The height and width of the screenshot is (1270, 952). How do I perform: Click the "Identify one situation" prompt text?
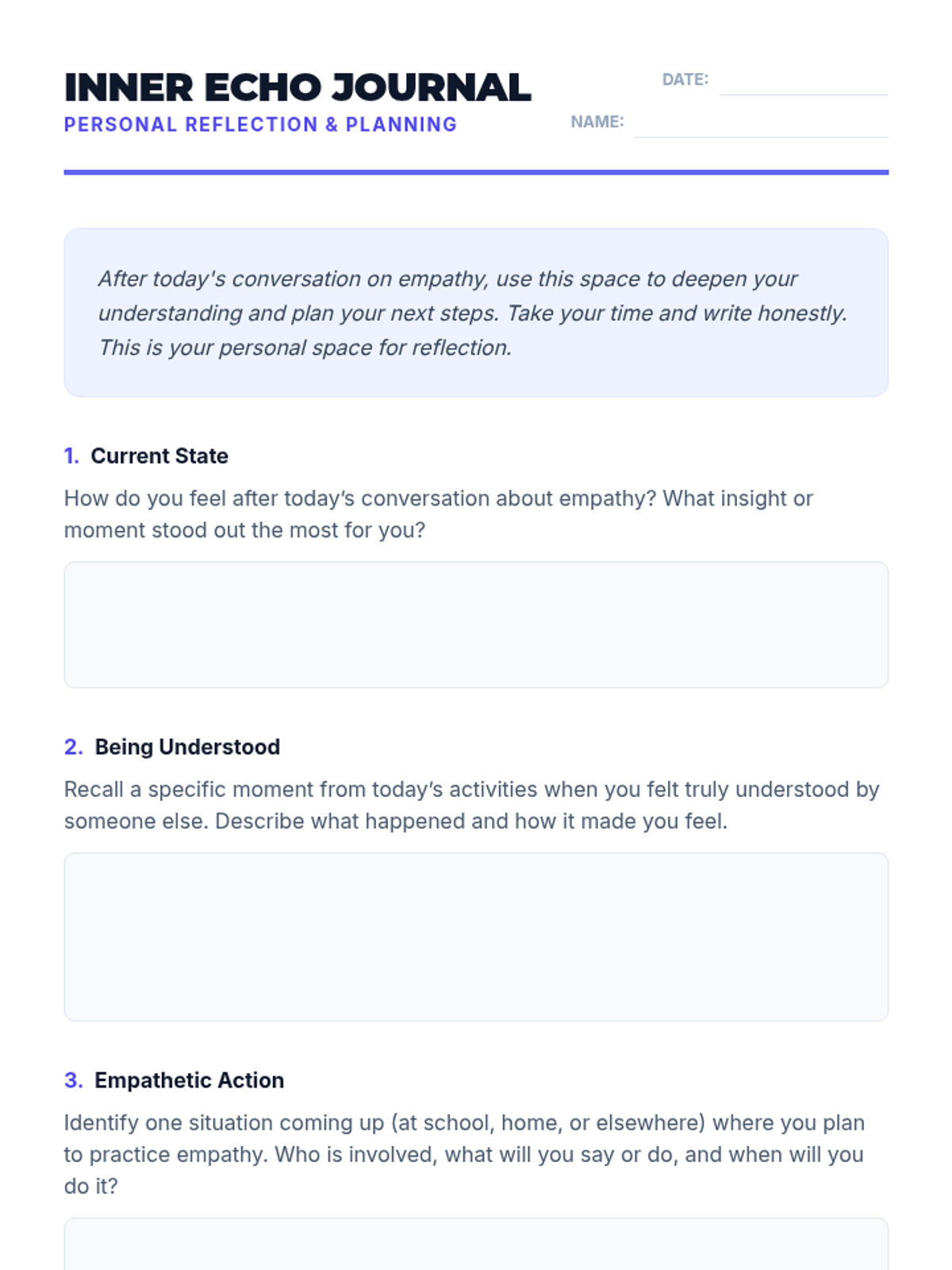464,1154
